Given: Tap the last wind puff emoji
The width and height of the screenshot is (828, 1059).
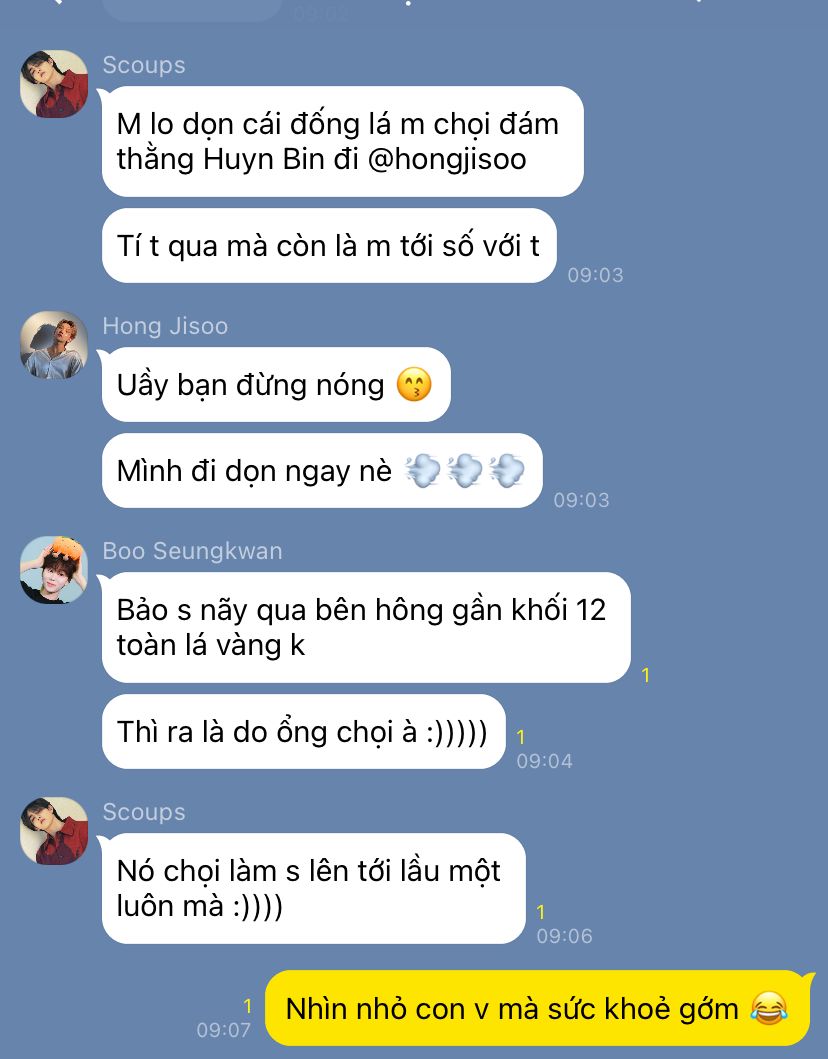Looking at the screenshot, I should [x=507, y=471].
